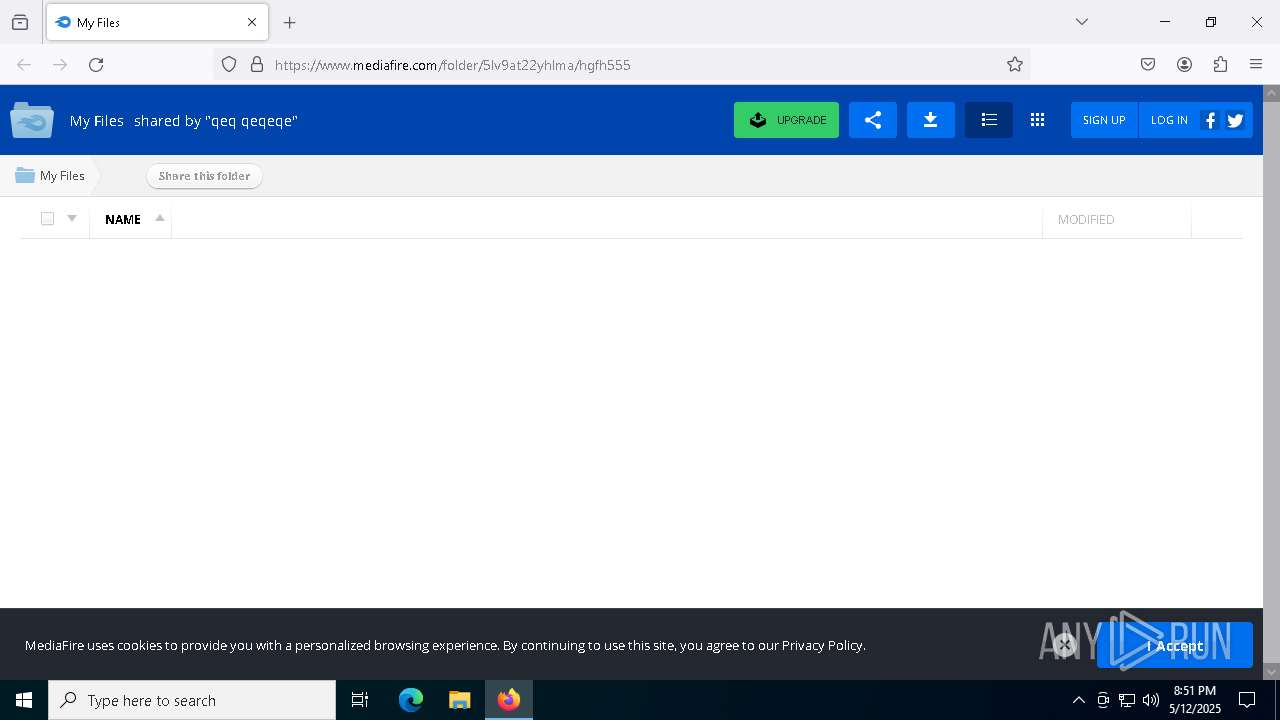
Task: Open the Firefox application menu
Action: pyautogui.click(x=1256, y=64)
